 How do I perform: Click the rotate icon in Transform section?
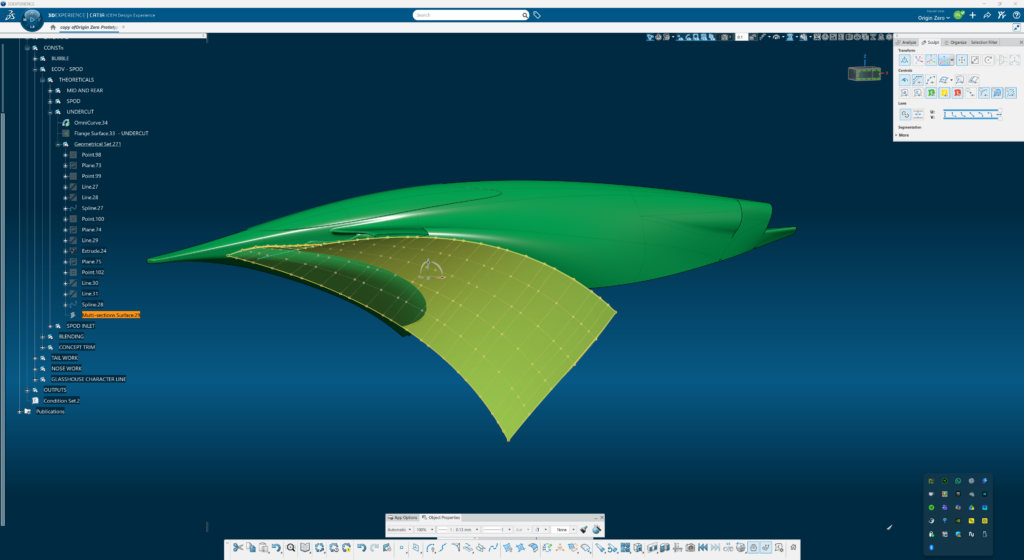(988, 60)
